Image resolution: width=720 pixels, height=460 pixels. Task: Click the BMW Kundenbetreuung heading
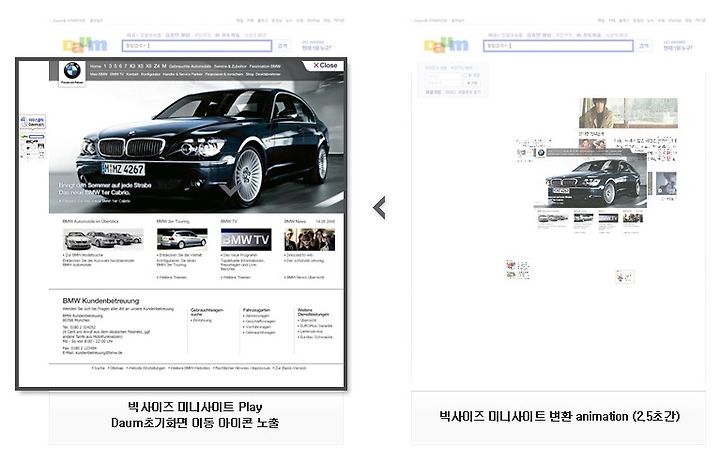[x=101, y=301]
